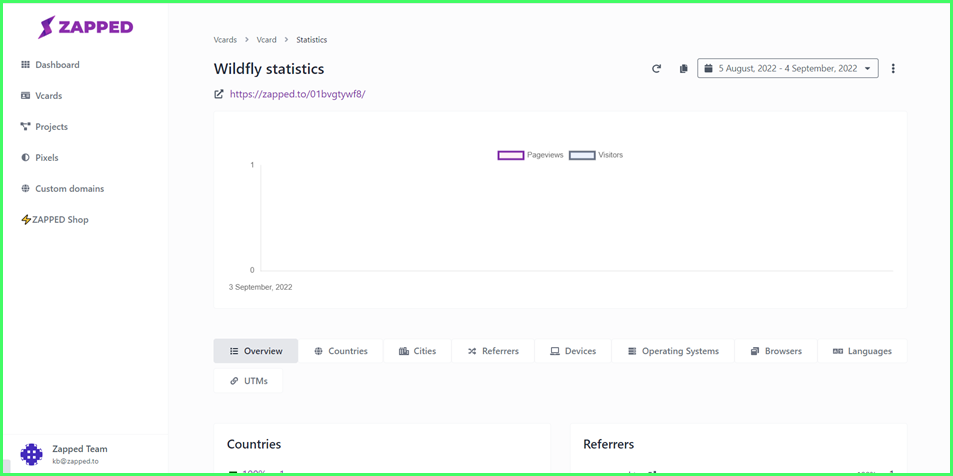
Task: Click the Countries tab globe icon
Action: tap(318, 351)
